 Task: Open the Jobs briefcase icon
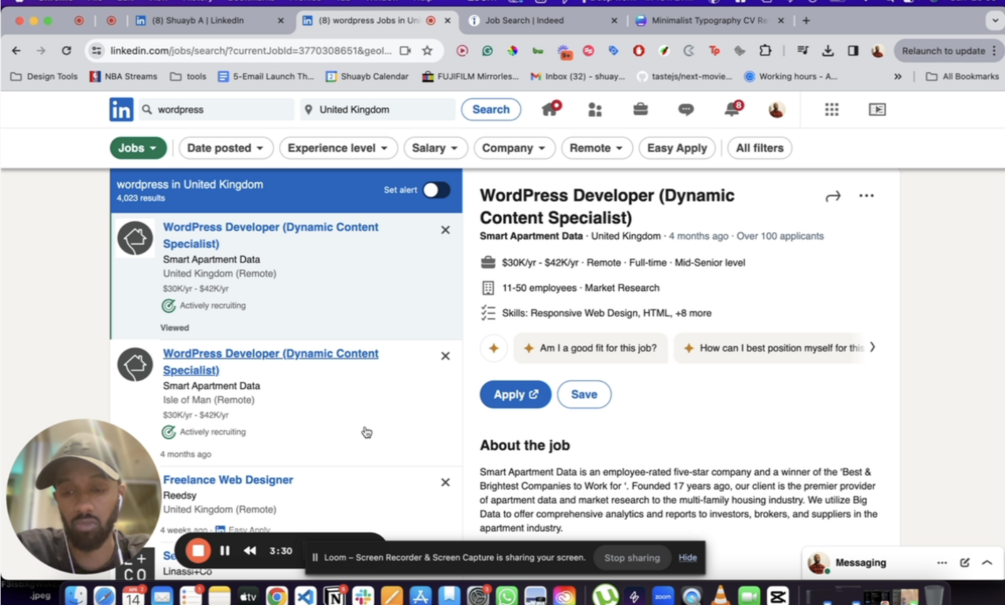pyautogui.click(x=640, y=110)
